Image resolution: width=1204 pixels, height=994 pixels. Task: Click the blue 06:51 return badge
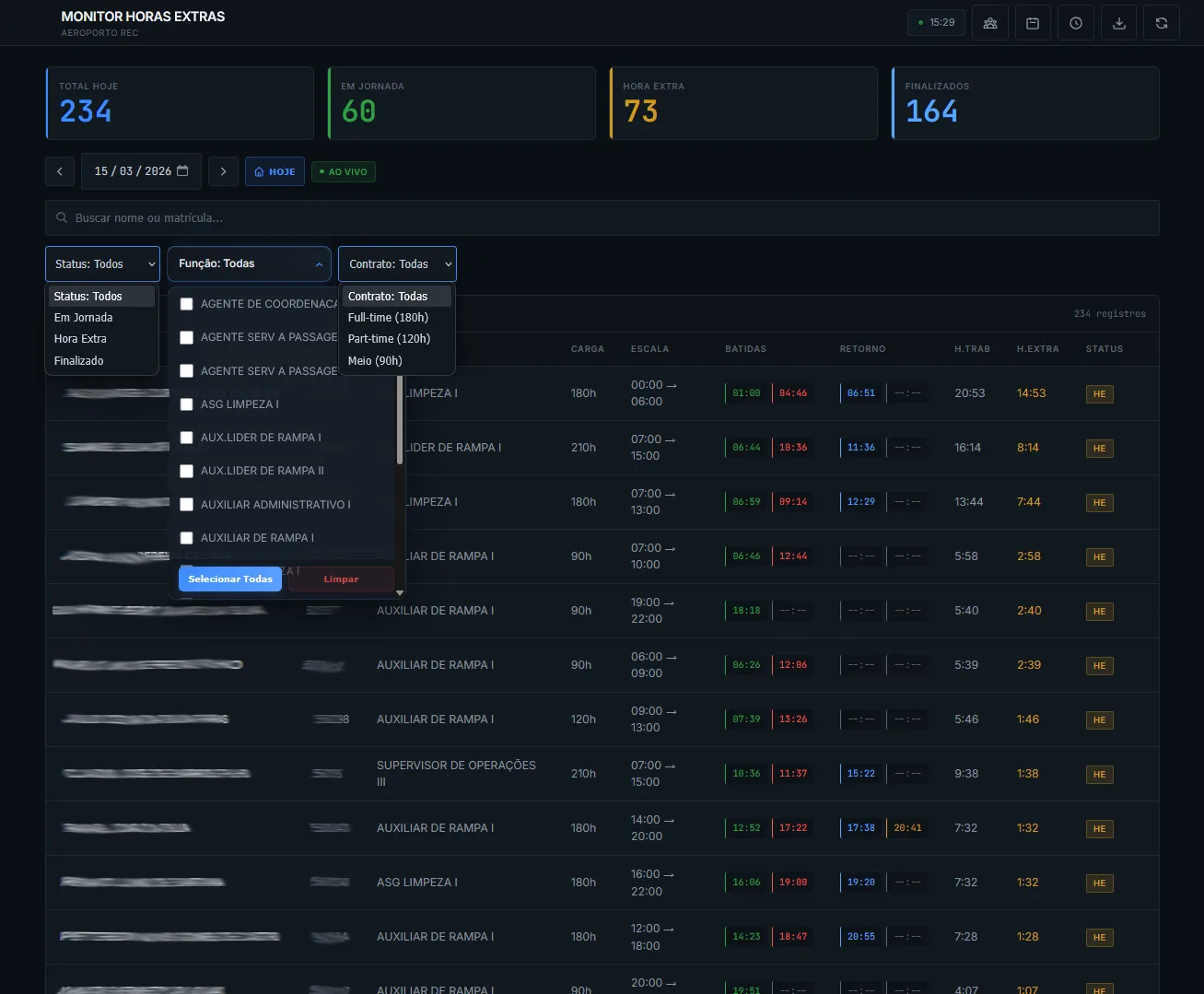click(x=860, y=393)
